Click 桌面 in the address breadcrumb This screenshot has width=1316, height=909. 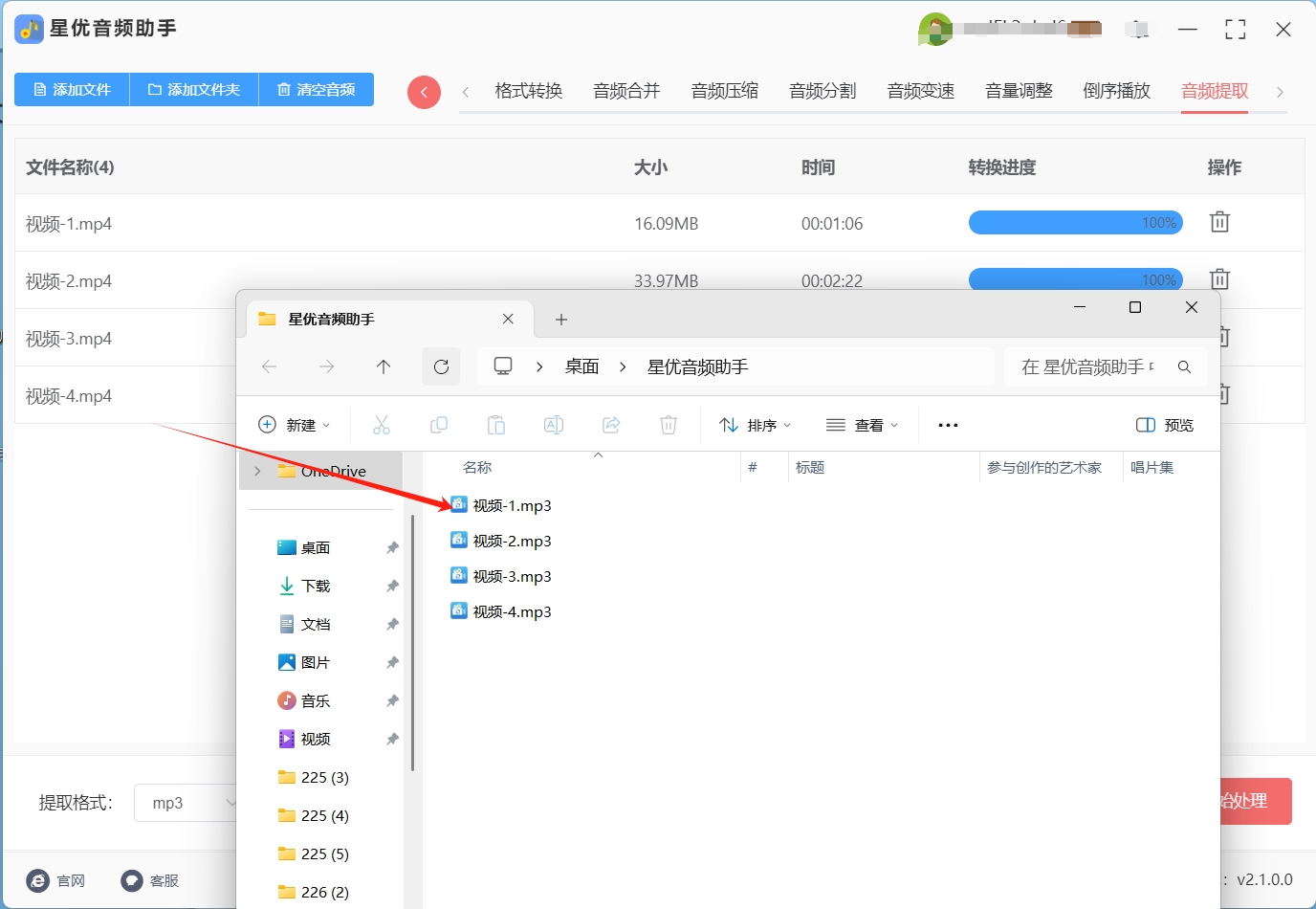(582, 366)
